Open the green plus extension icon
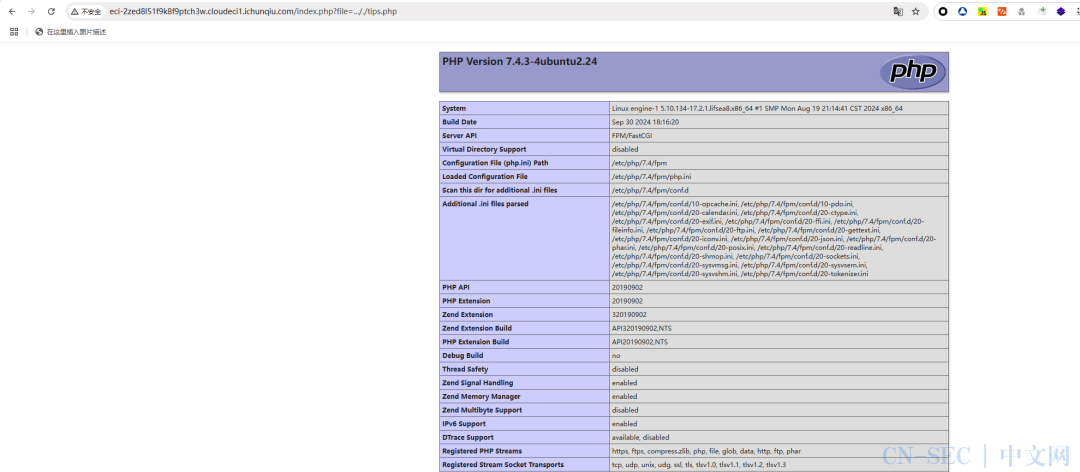This screenshot has height=472, width=1080. coord(1042,12)
